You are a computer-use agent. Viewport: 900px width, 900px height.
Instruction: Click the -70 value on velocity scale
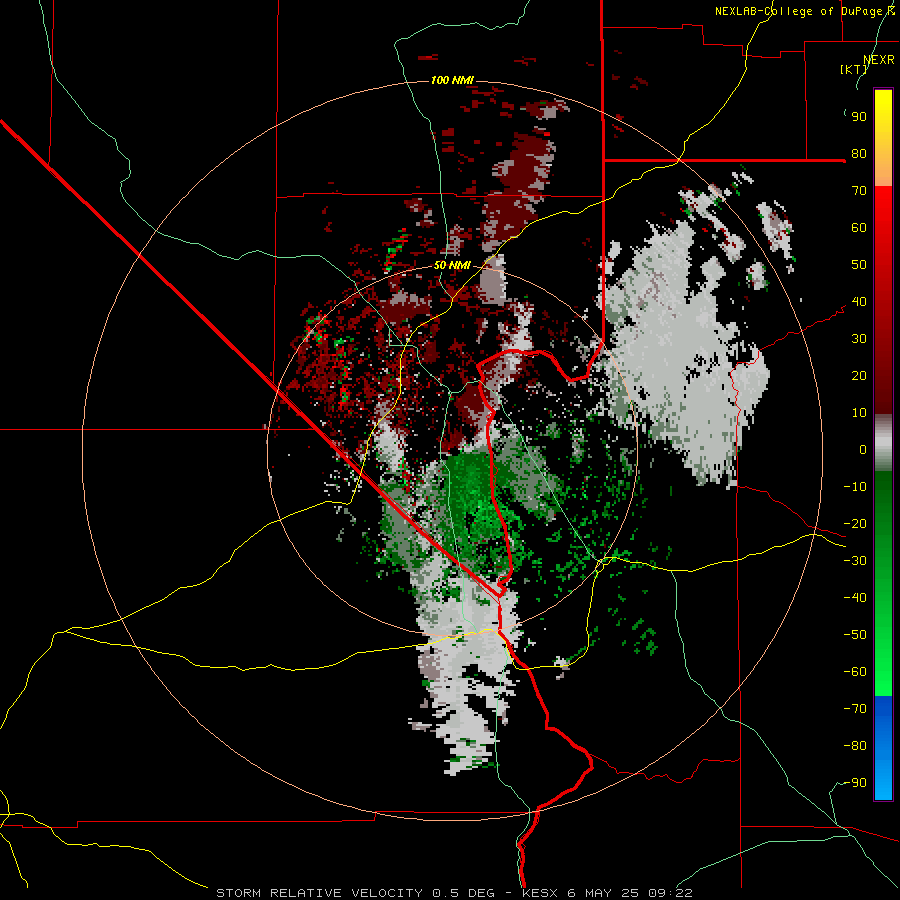click(x=855, y=709)
